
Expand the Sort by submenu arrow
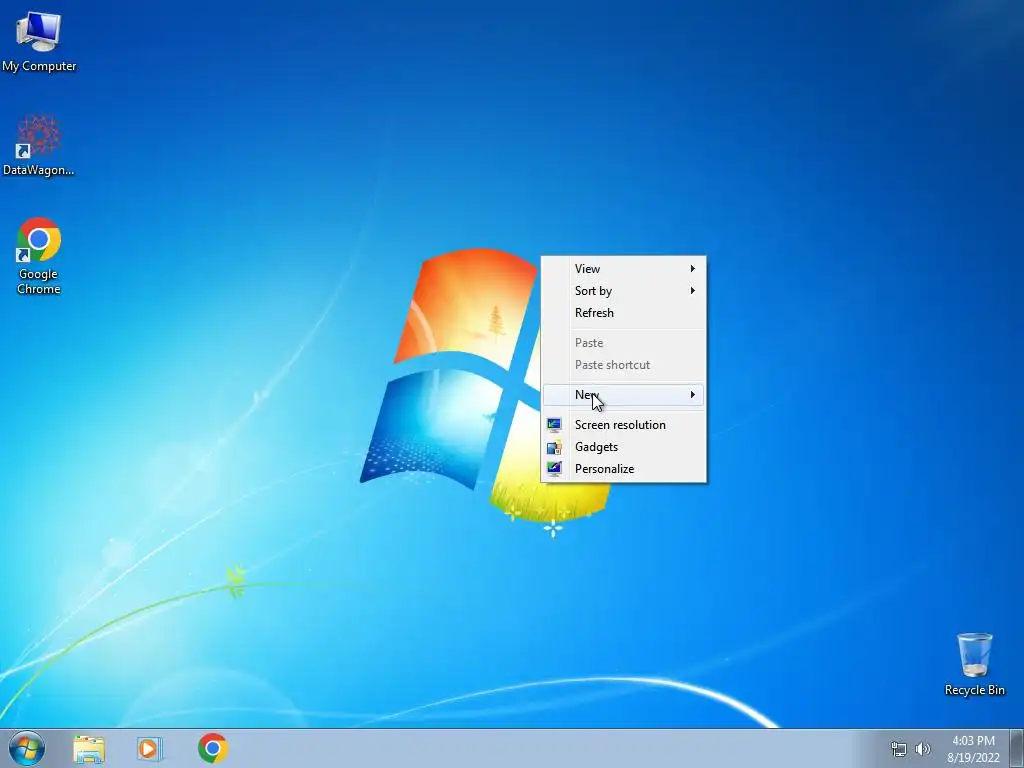tap(692, 291)
